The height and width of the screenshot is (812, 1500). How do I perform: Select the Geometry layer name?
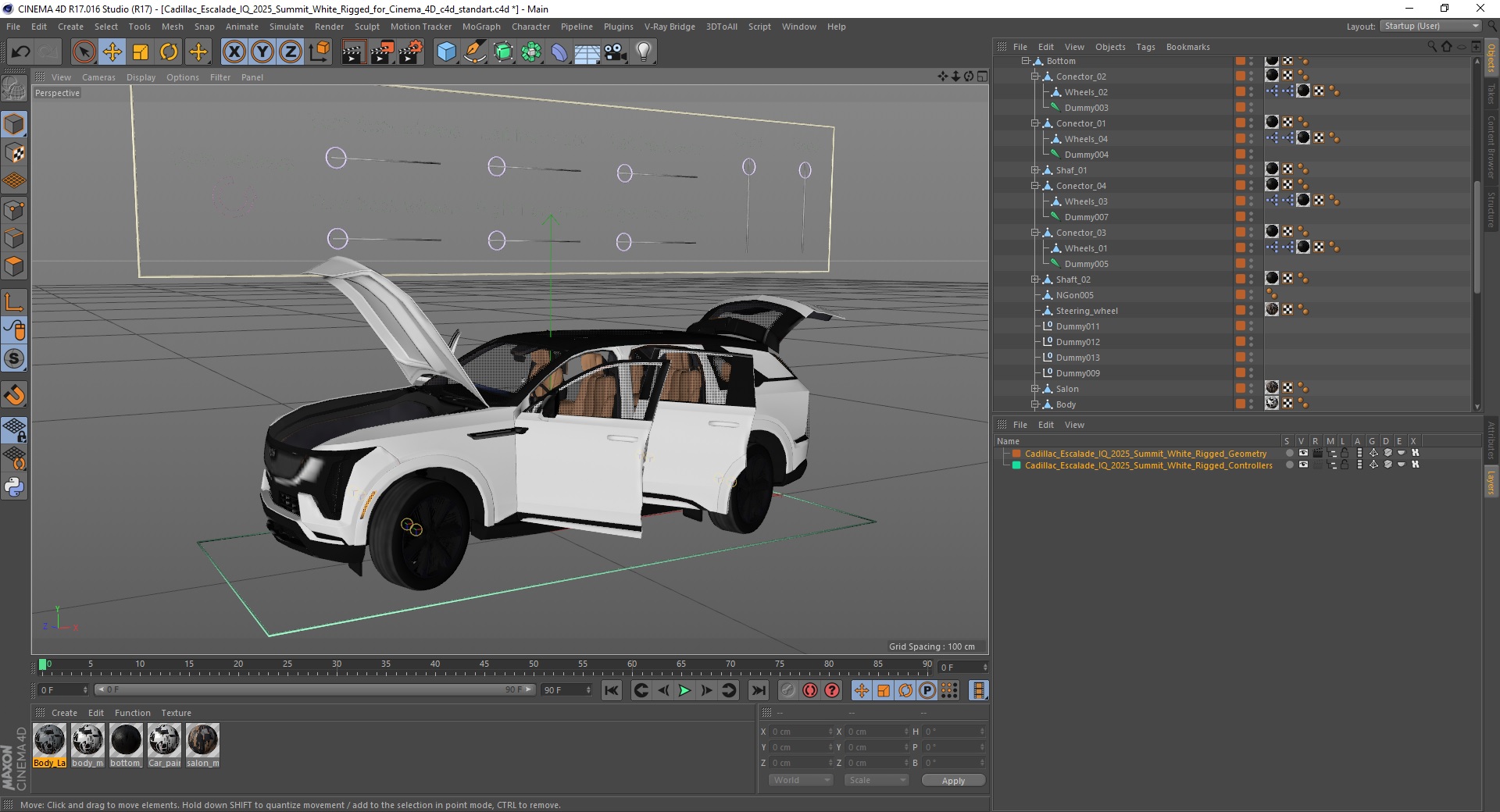tap(1145, 454)
